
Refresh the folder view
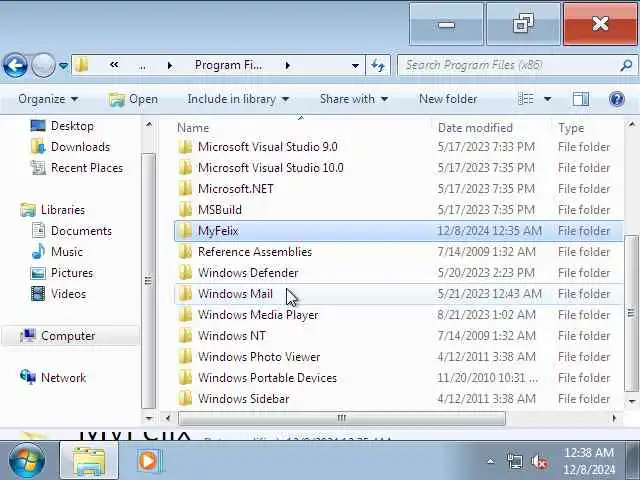[378, 65]
